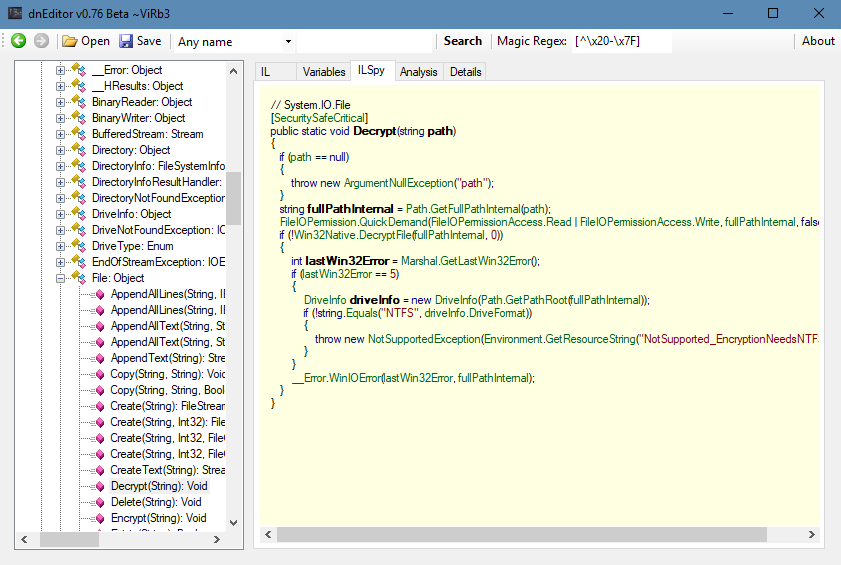Switch to the Variables tab
The height and width of the screenshot is (565, 841).
click(324, 71)
